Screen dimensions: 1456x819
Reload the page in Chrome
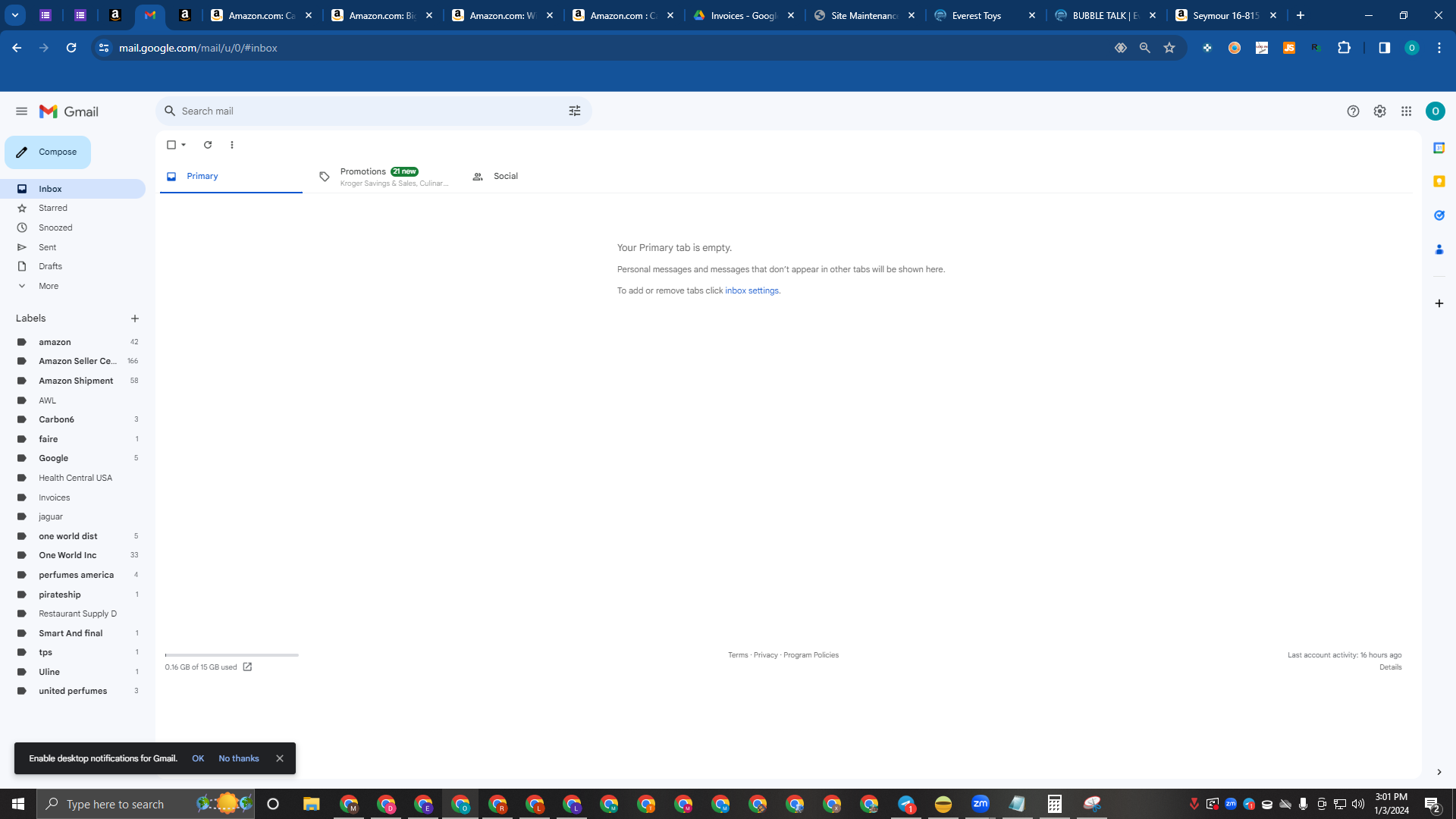71,48
